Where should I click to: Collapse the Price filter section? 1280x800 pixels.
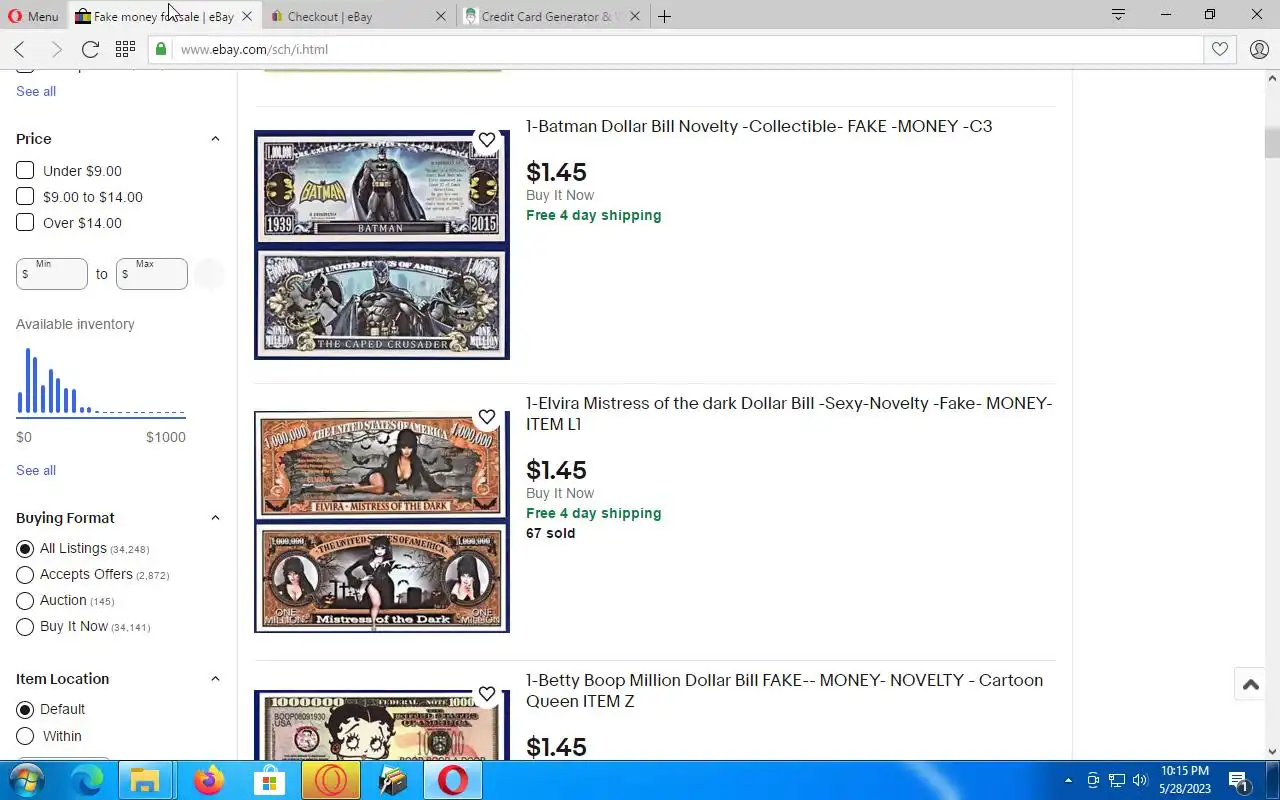click(x=215, y=139)
